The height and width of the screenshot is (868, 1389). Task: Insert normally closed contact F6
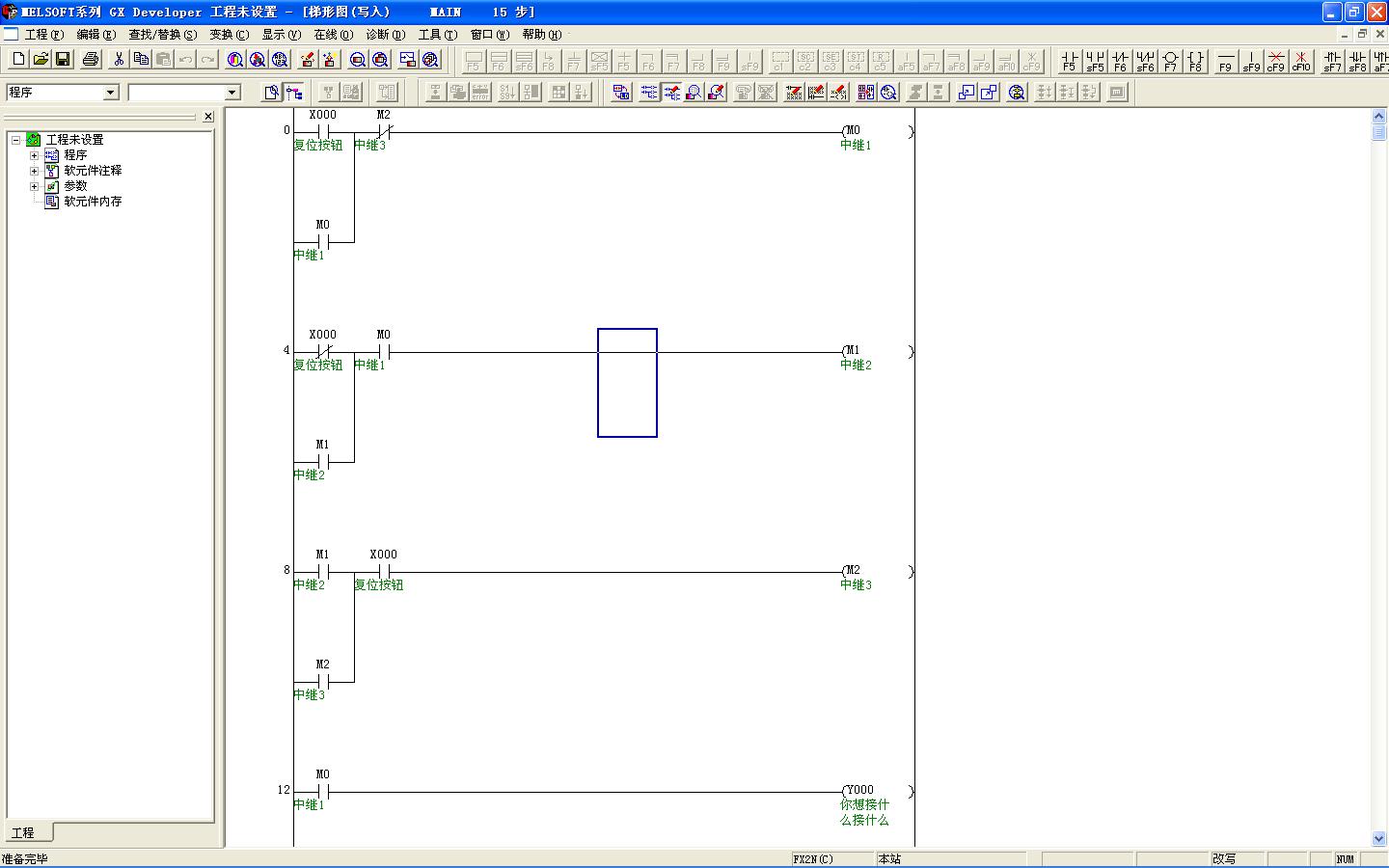click(x=1119, y=61)
